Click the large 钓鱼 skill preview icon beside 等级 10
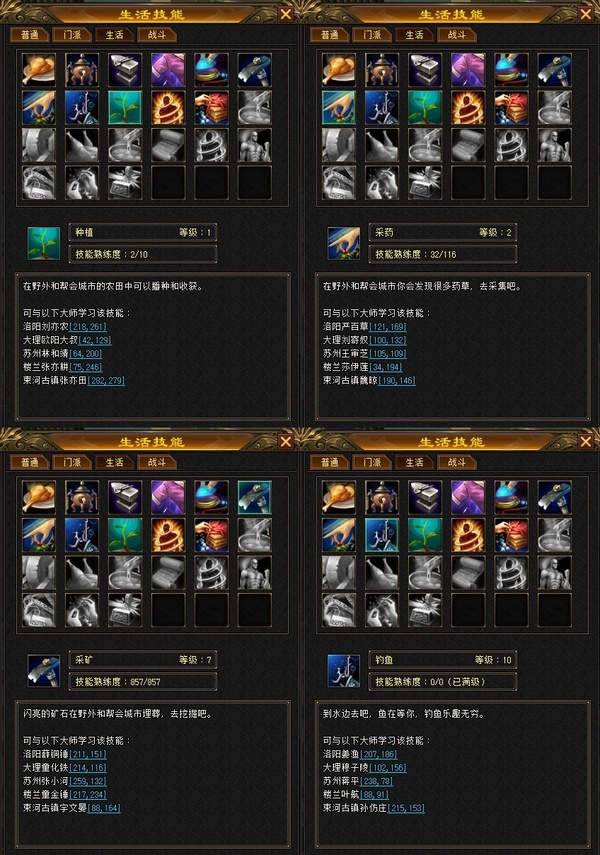 point(343,671)
